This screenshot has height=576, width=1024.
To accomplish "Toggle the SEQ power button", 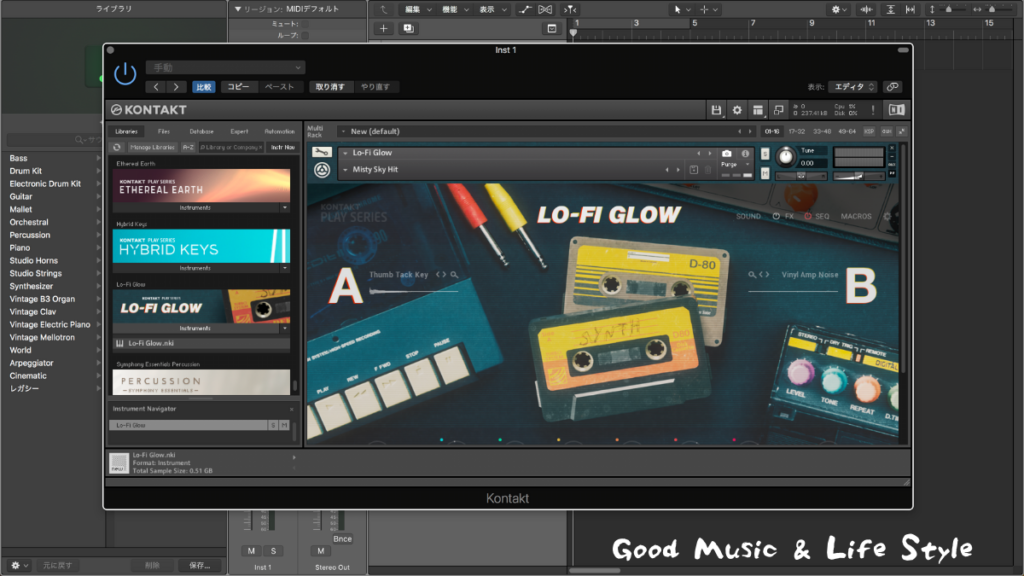I will coord(808,216).
